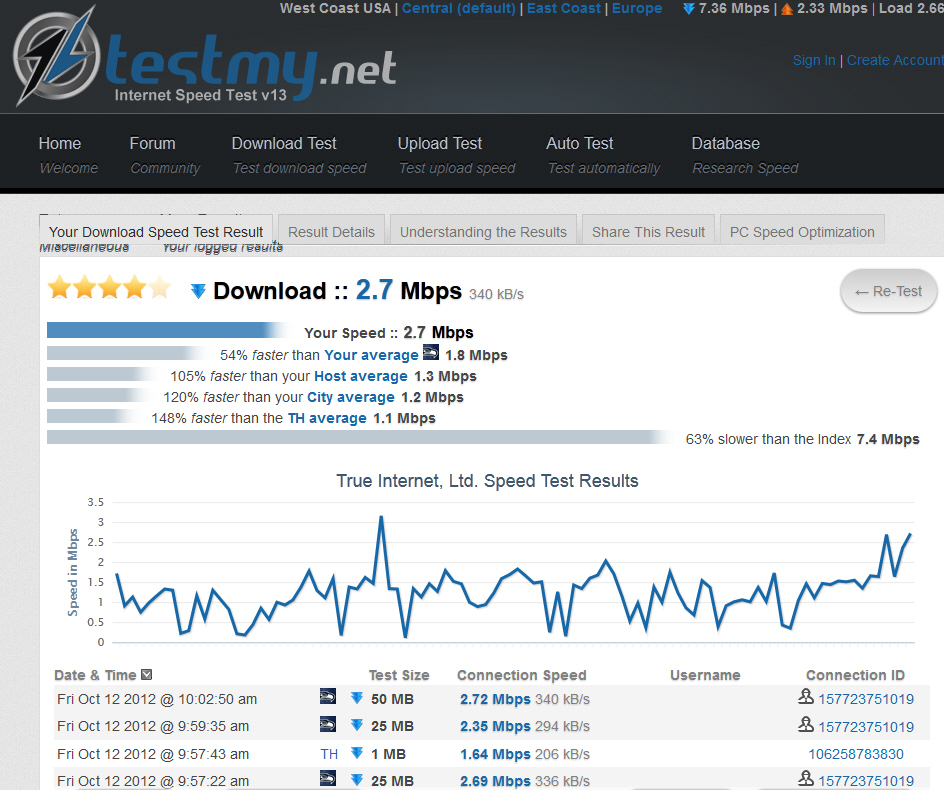Open the 2.35 Mbps connection speed result
The height and width of the screenshot is (791, 945).
(495, 726)
